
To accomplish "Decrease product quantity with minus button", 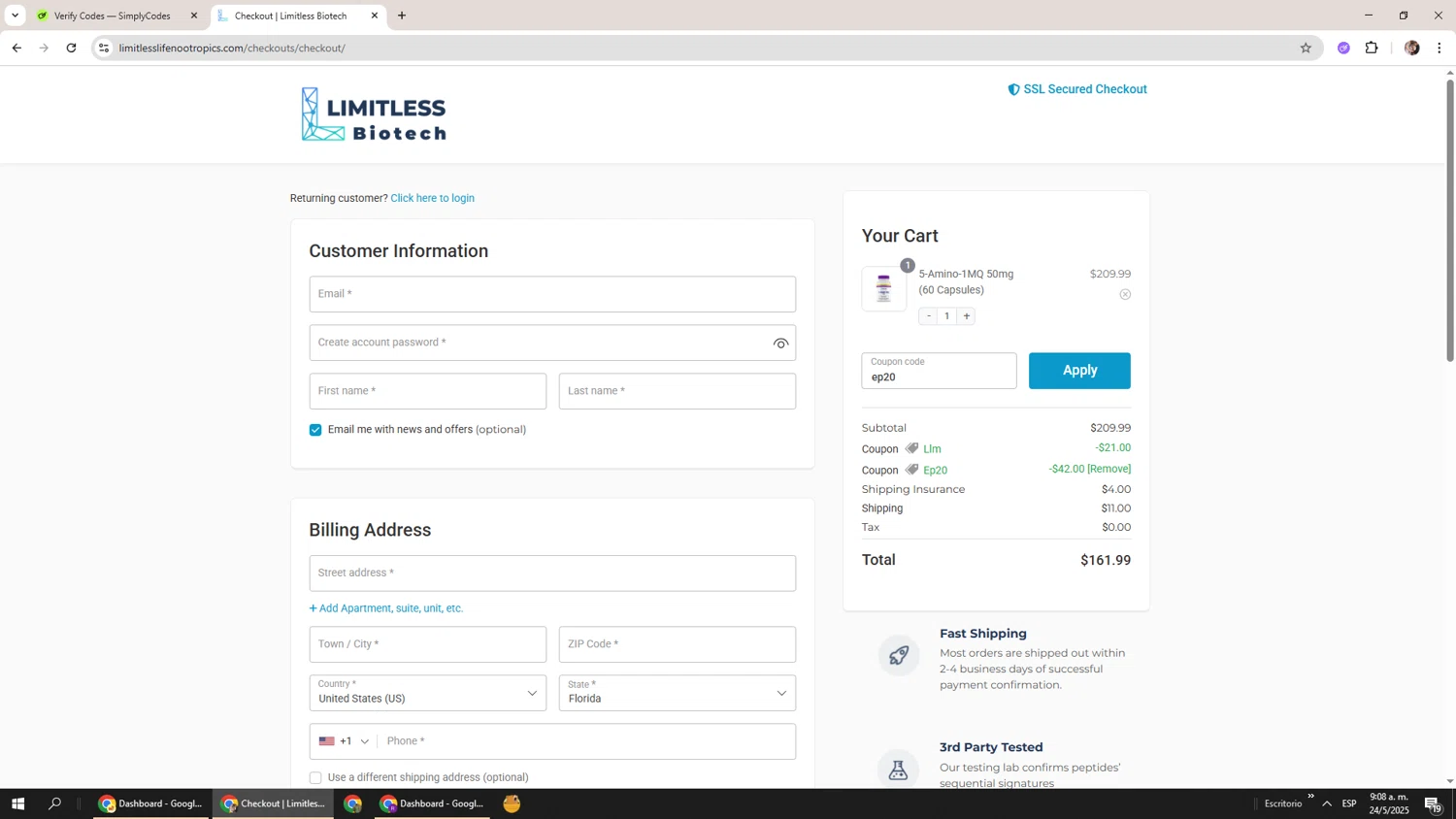I will [x=928, y=316].
